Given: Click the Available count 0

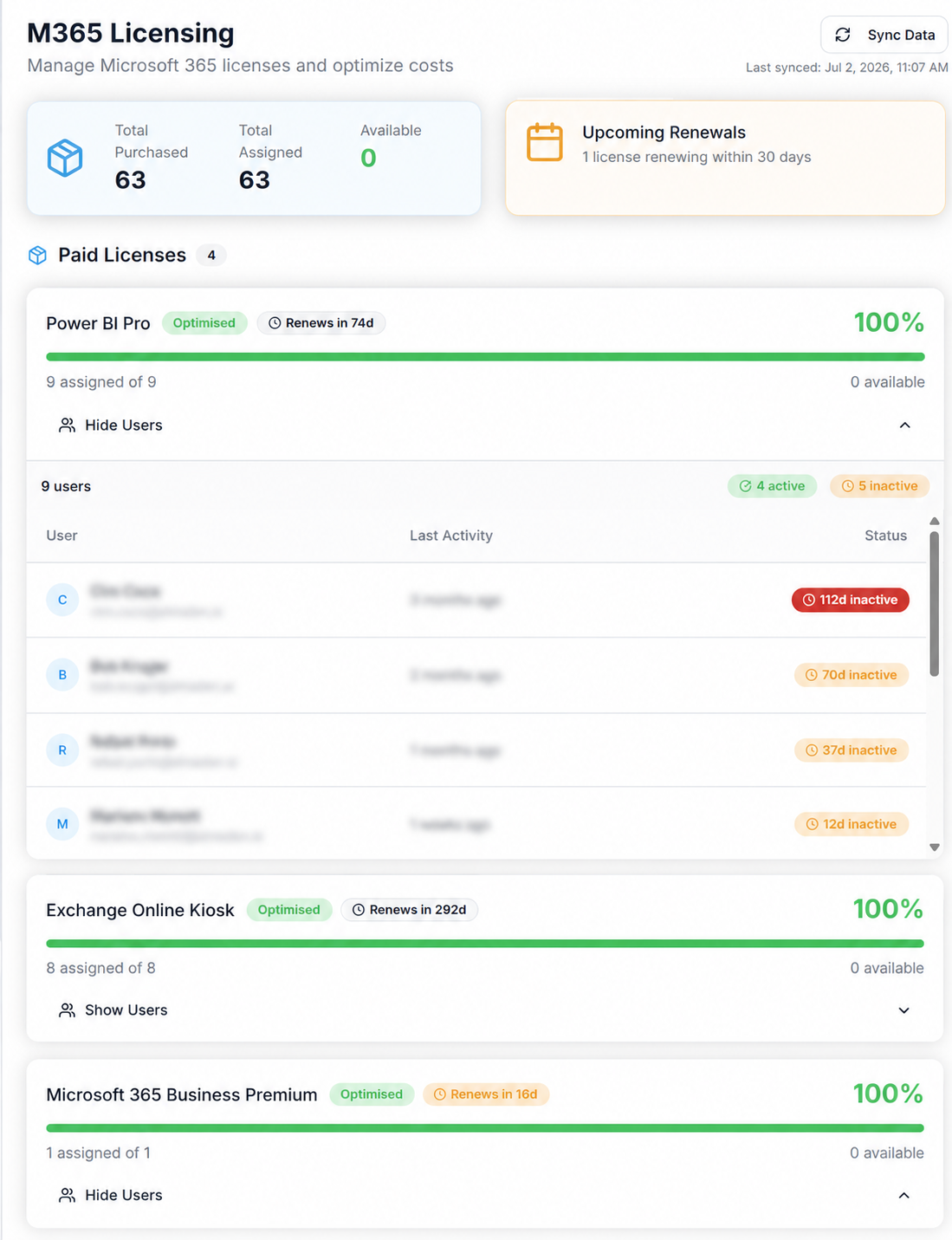Looking at the screenshot, I should pyautogui.click(x=368, y=158).
